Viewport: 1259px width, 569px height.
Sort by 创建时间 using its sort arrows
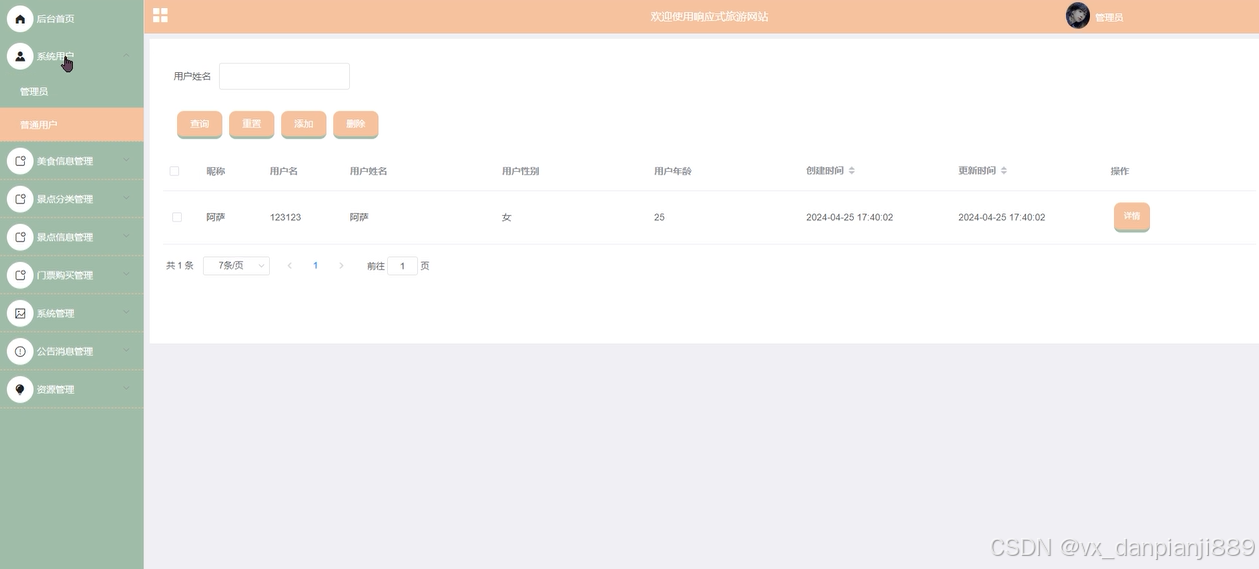(852, 171)
